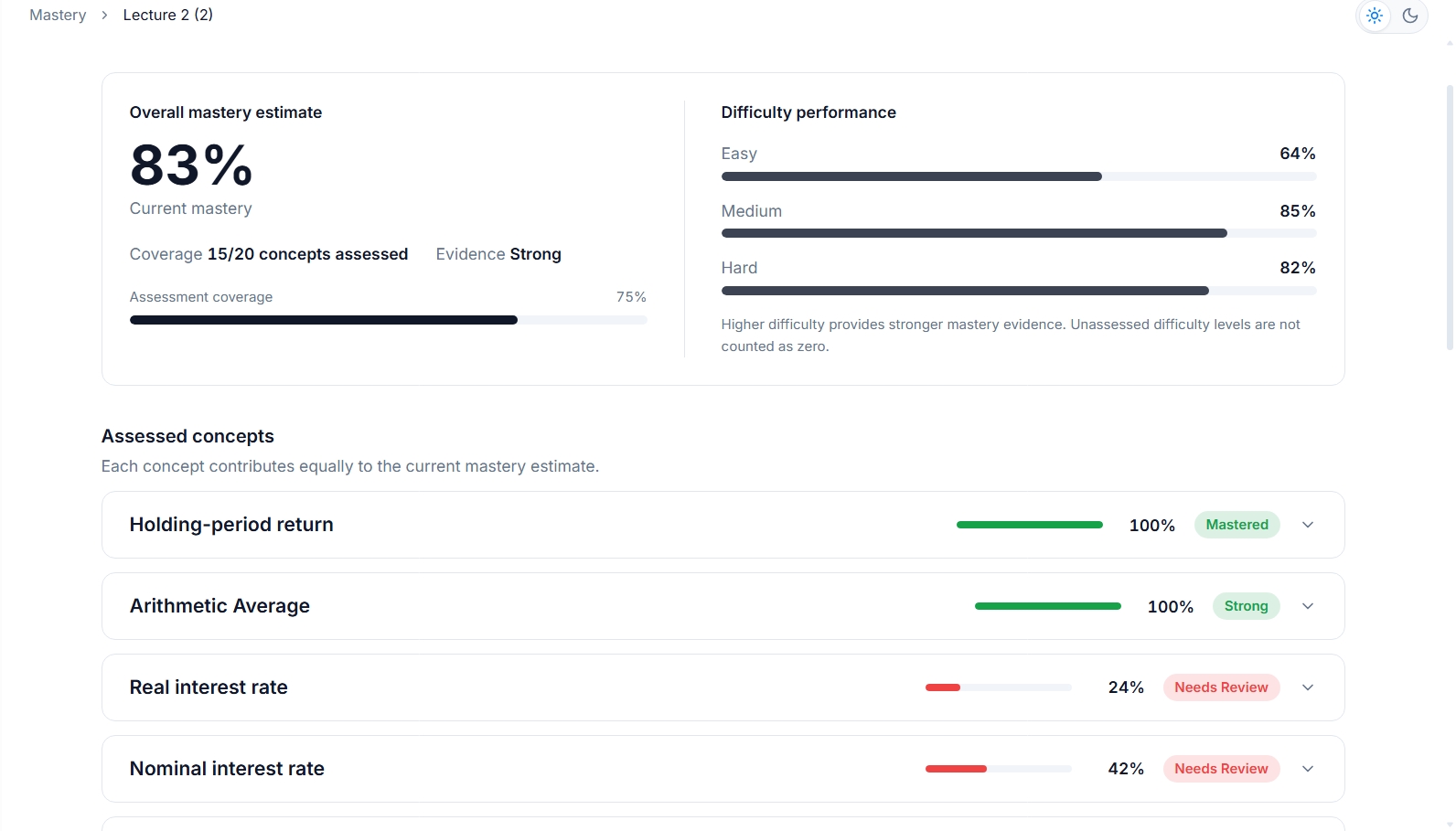This screenshot has width=1456, height=831.
Task: Click the 'Real interest rate' concept title
Action: [x=209, y=687]
